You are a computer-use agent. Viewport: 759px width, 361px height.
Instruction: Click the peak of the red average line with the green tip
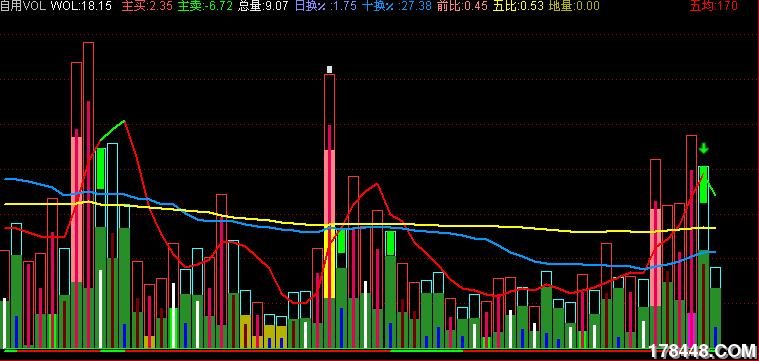click(x=124, y=121)
